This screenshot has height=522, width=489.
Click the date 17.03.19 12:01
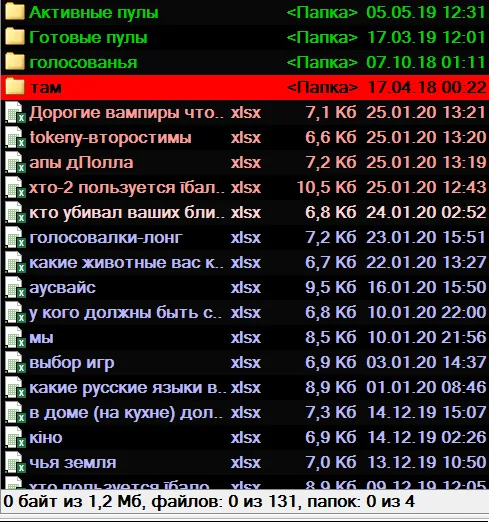tap(426, 37)
